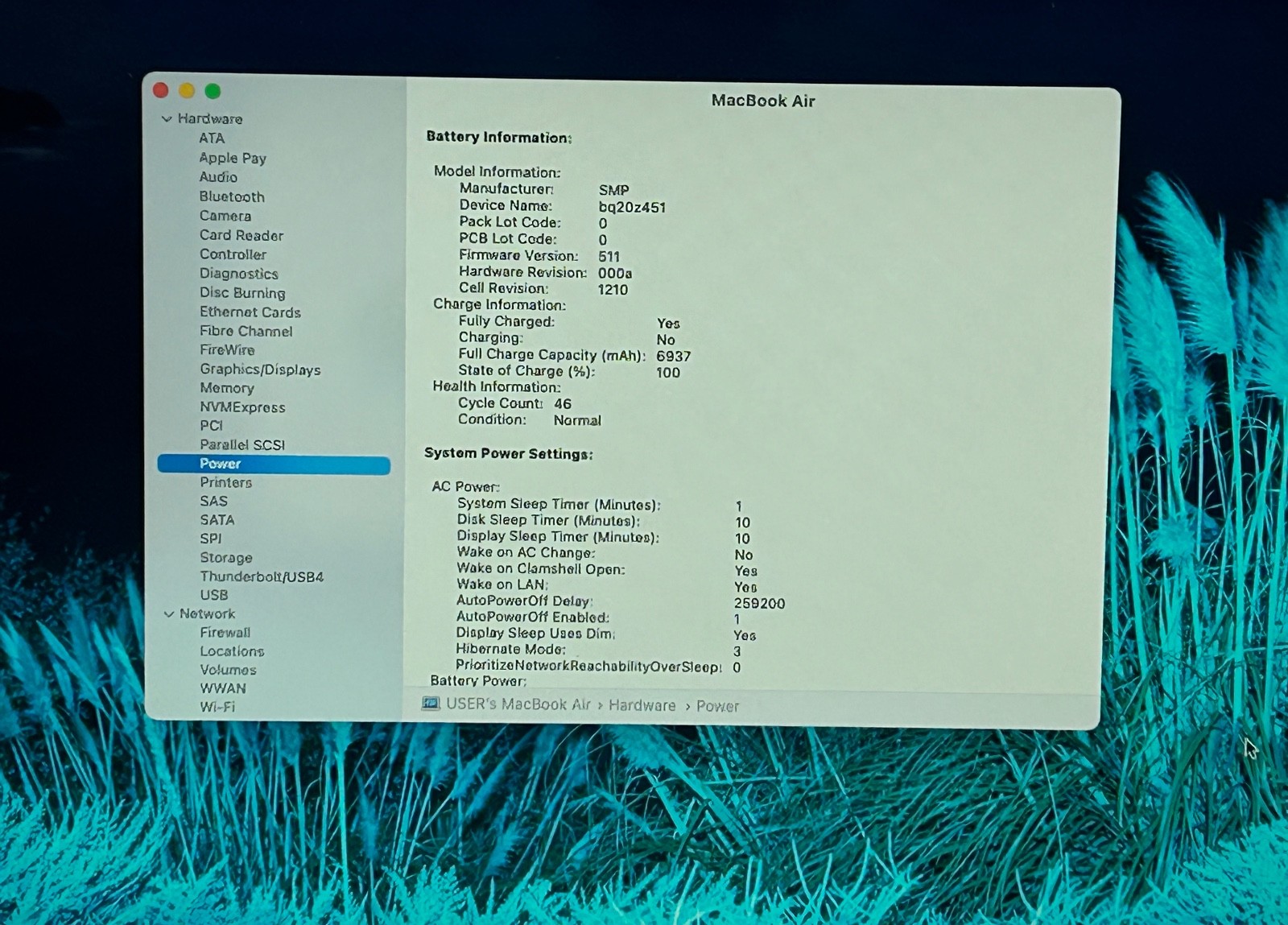Click the Health Information subheading
Screen dimensions: 1288x925
[497, 387]
